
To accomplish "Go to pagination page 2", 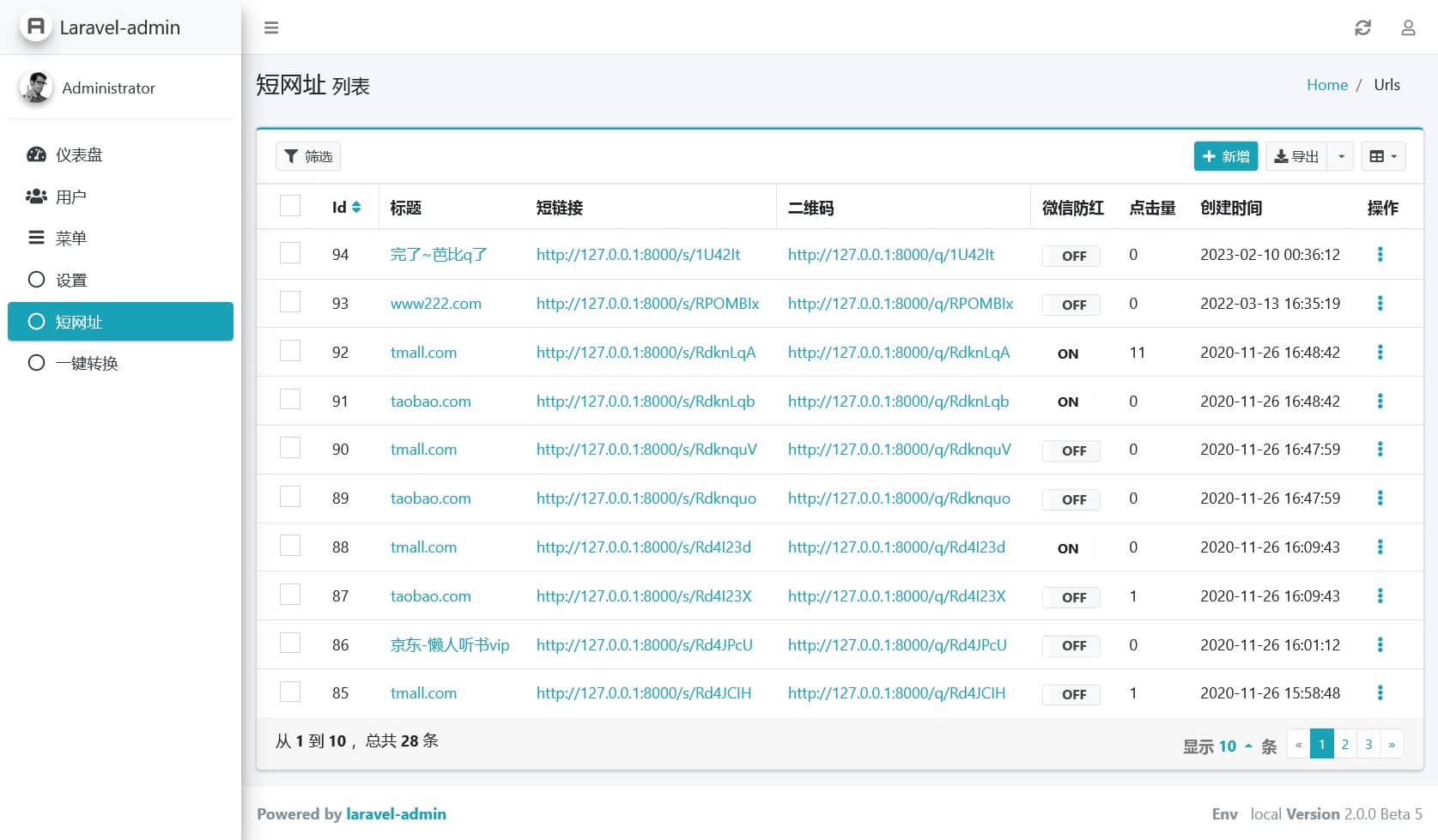I will 1345,745.
